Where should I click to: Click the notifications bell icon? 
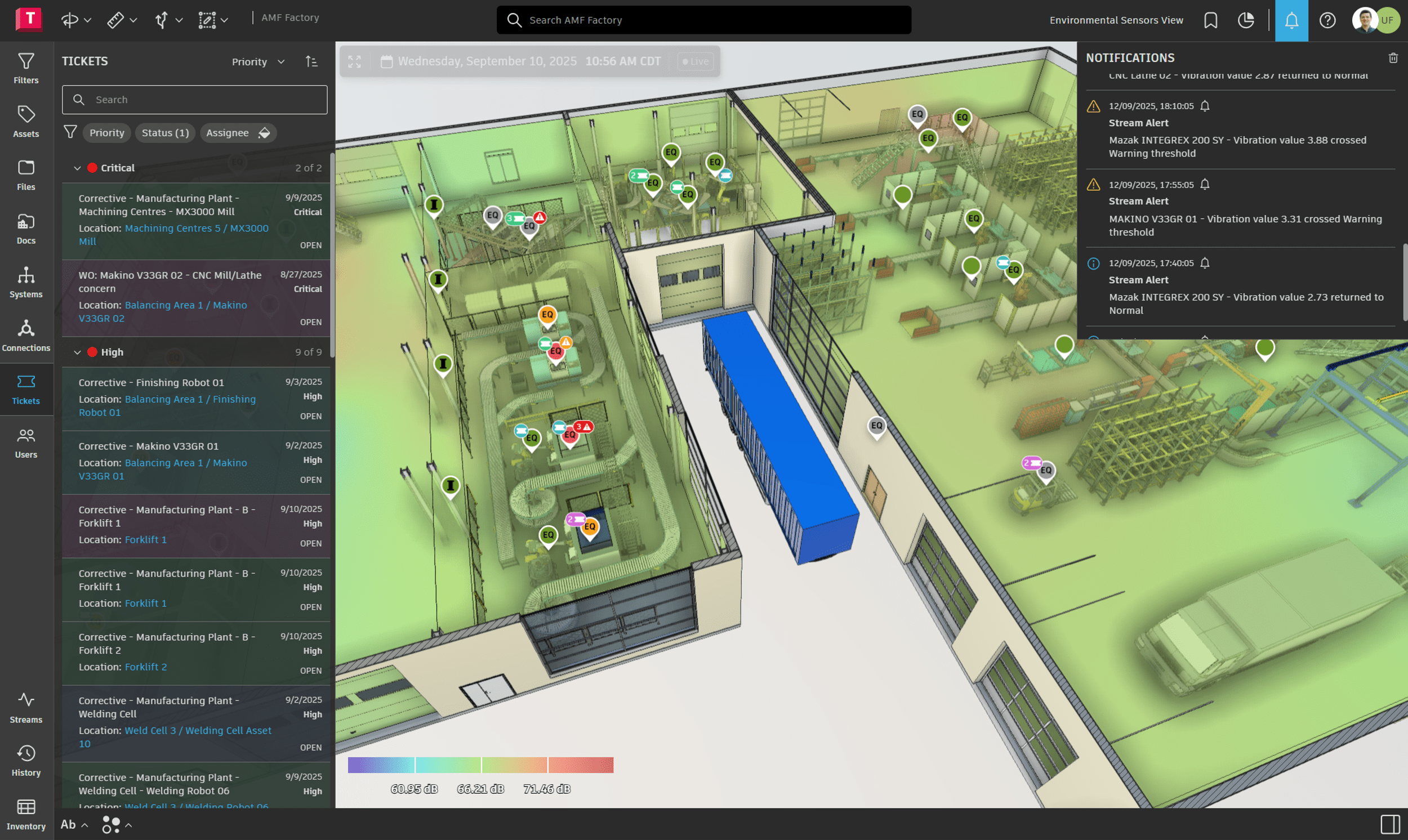(1291, 20)
